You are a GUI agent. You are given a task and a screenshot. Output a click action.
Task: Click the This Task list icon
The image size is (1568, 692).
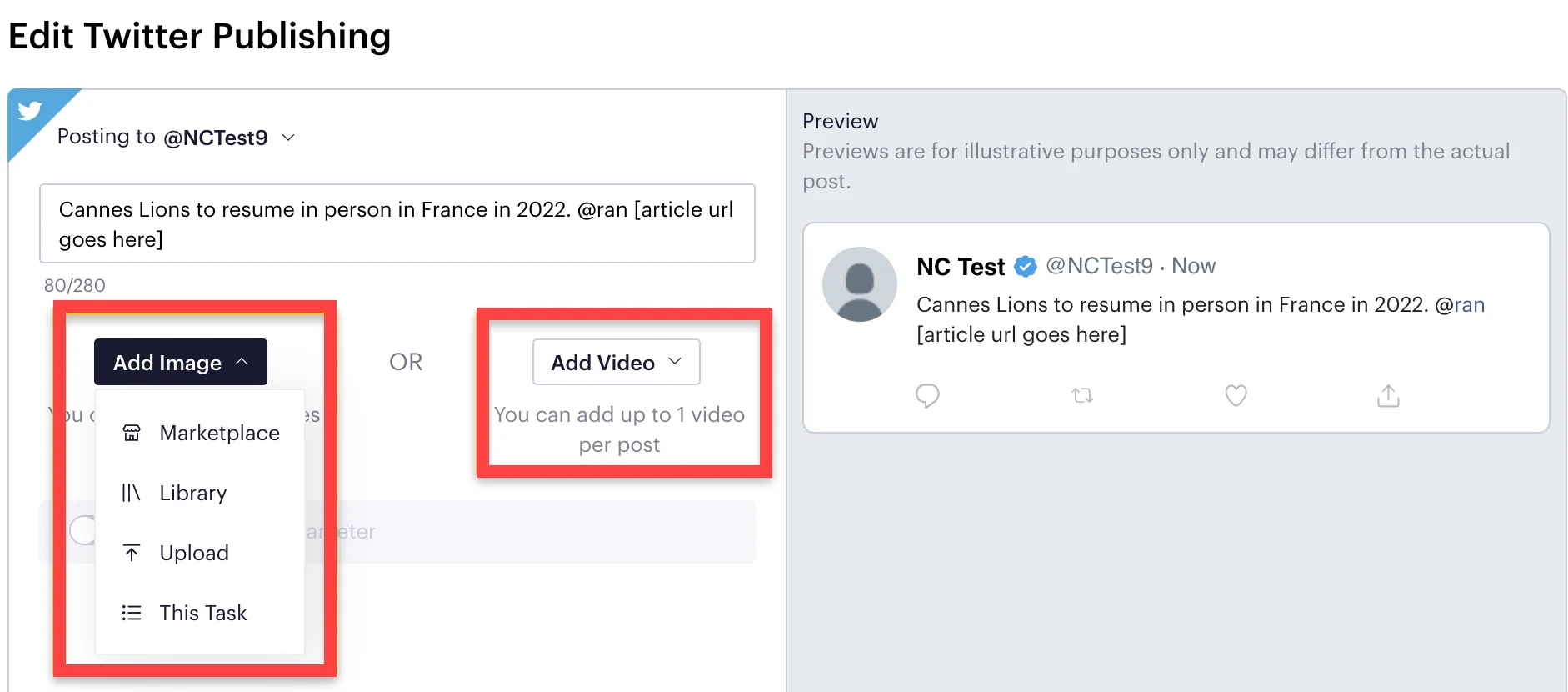132,613
